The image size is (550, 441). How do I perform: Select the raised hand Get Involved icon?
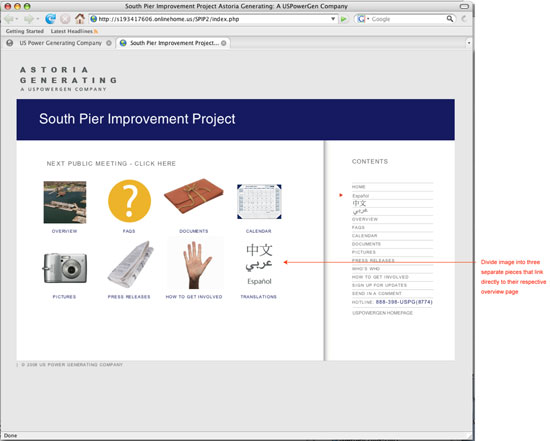196,264
